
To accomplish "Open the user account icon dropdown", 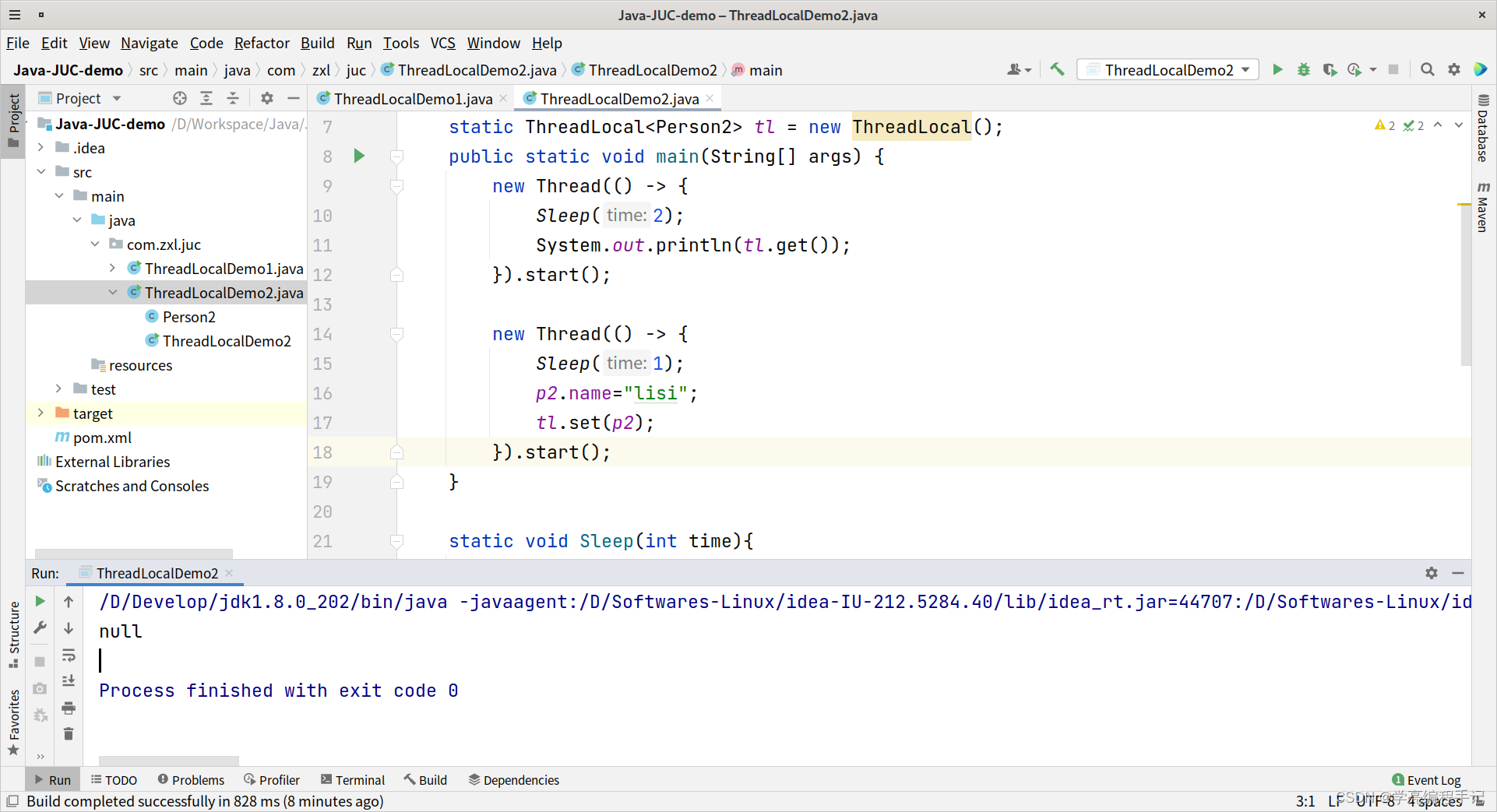I will [x=1019, y=70].
